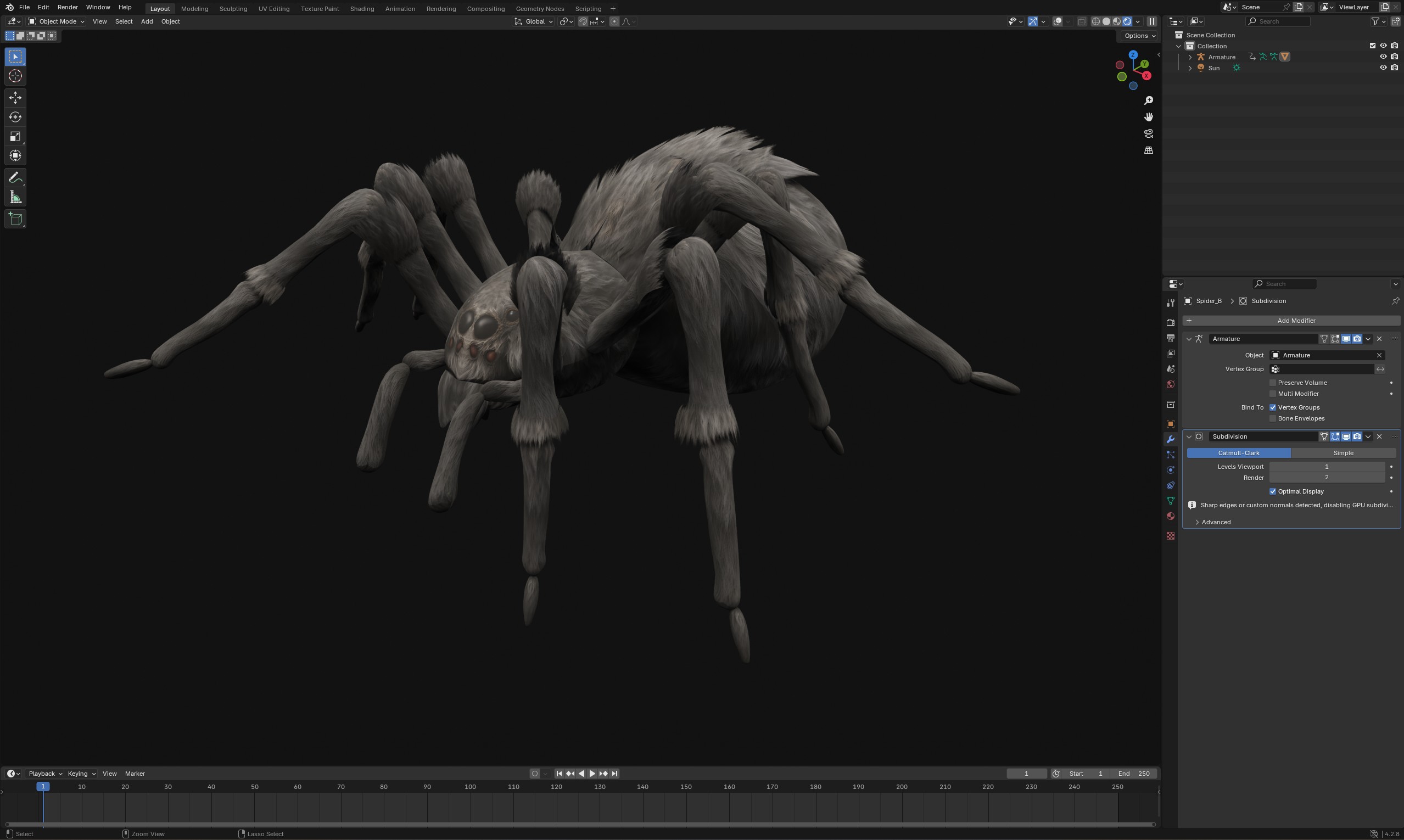Open the Render menu
This screenshot has width=1404, height=840.
click(x=67, y=7)
